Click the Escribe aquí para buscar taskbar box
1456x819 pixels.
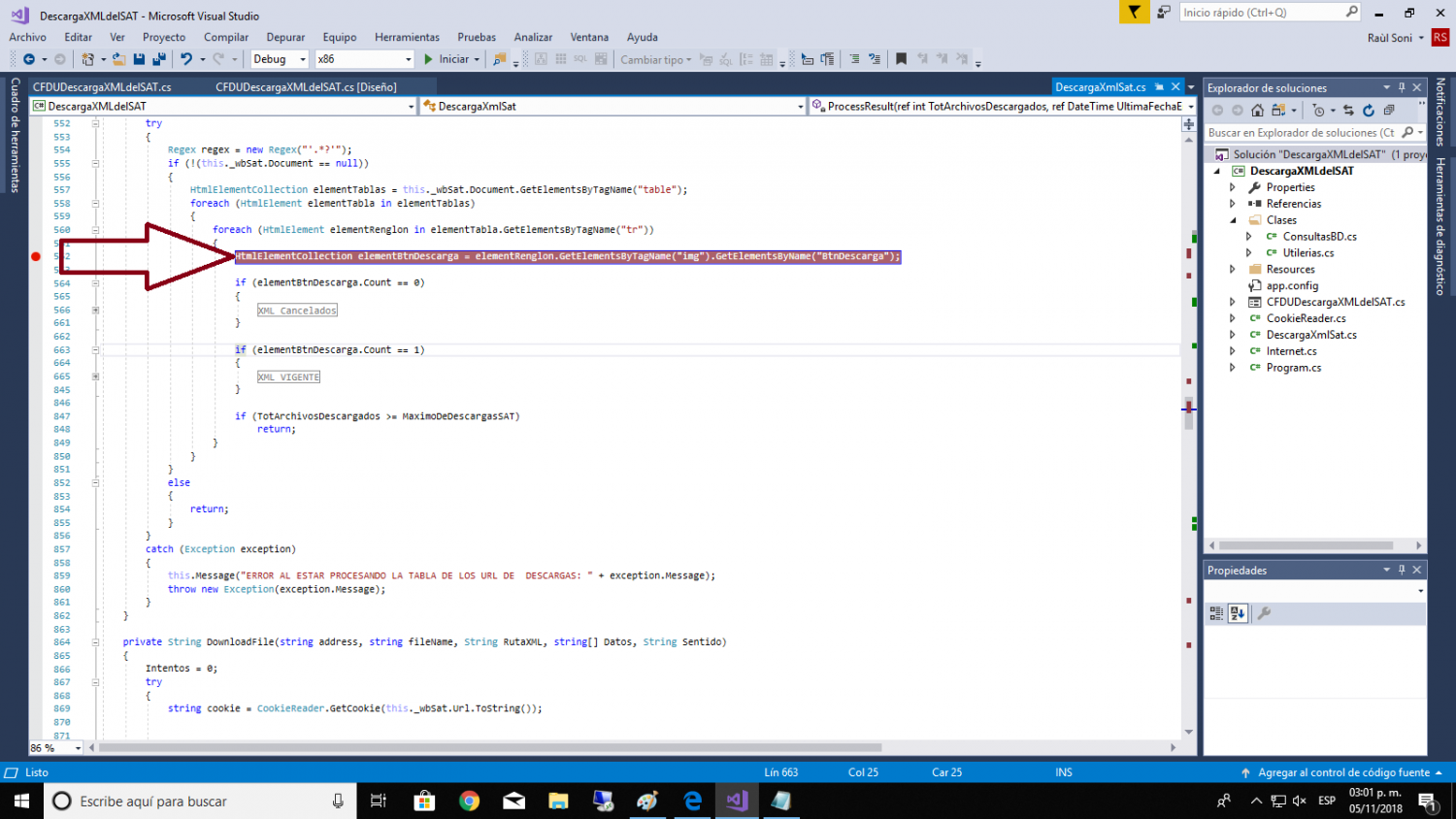200,801
